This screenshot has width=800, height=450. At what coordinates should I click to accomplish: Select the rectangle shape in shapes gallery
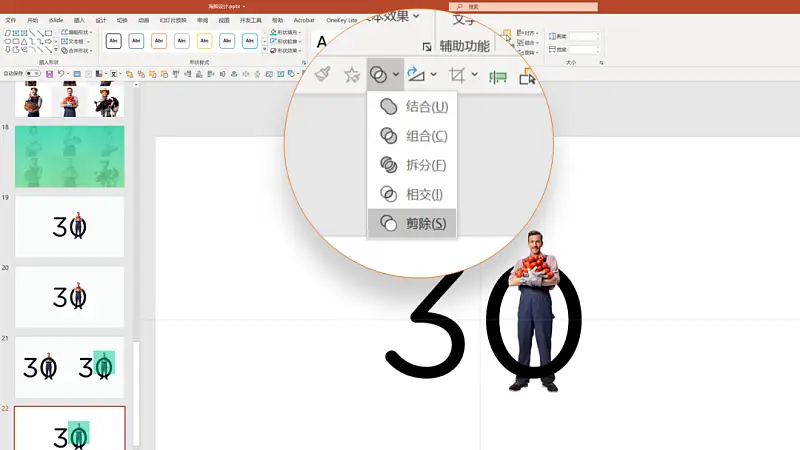coord(48,33)
